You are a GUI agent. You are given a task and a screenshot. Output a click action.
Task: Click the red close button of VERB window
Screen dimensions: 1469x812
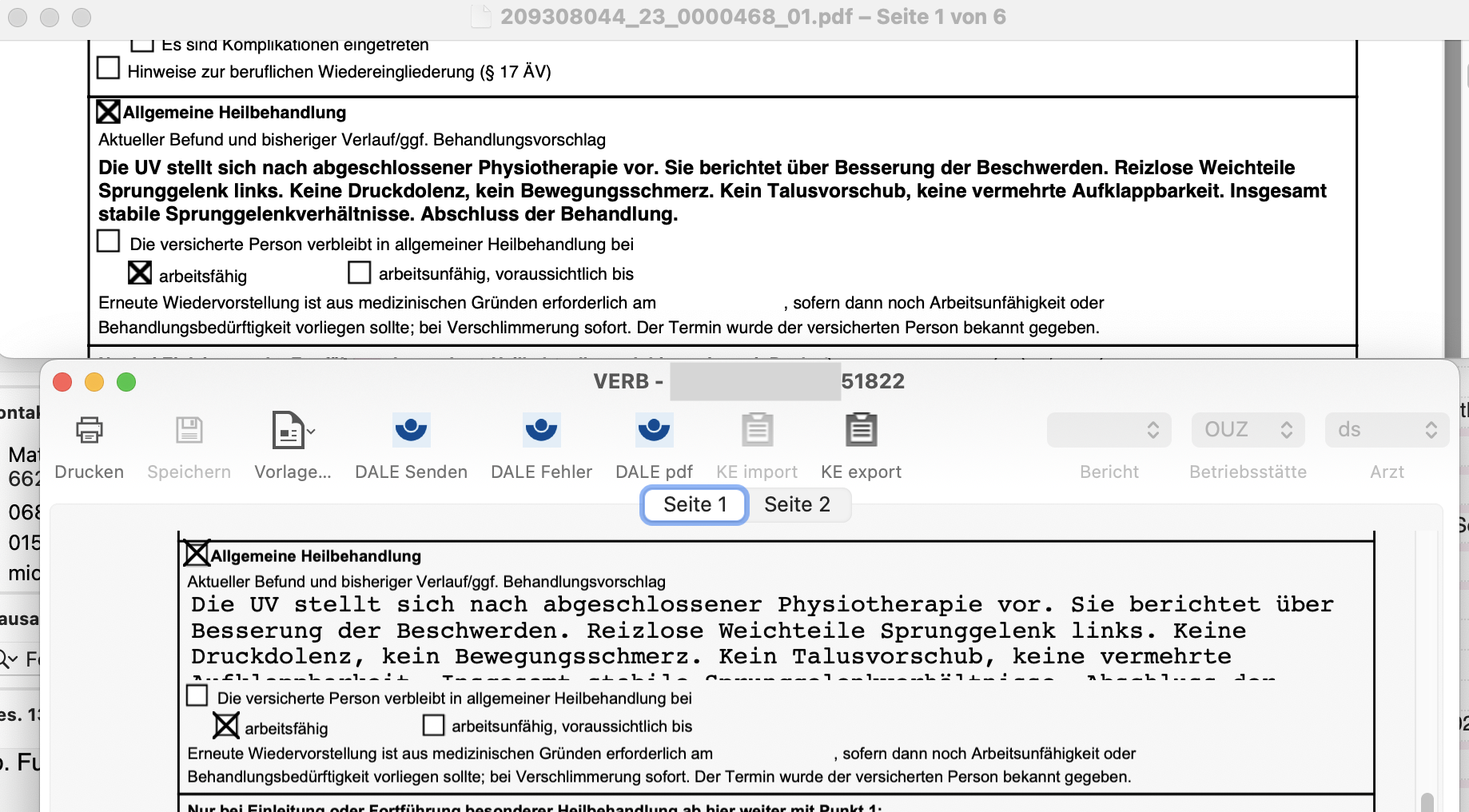[x=62, y=382]
